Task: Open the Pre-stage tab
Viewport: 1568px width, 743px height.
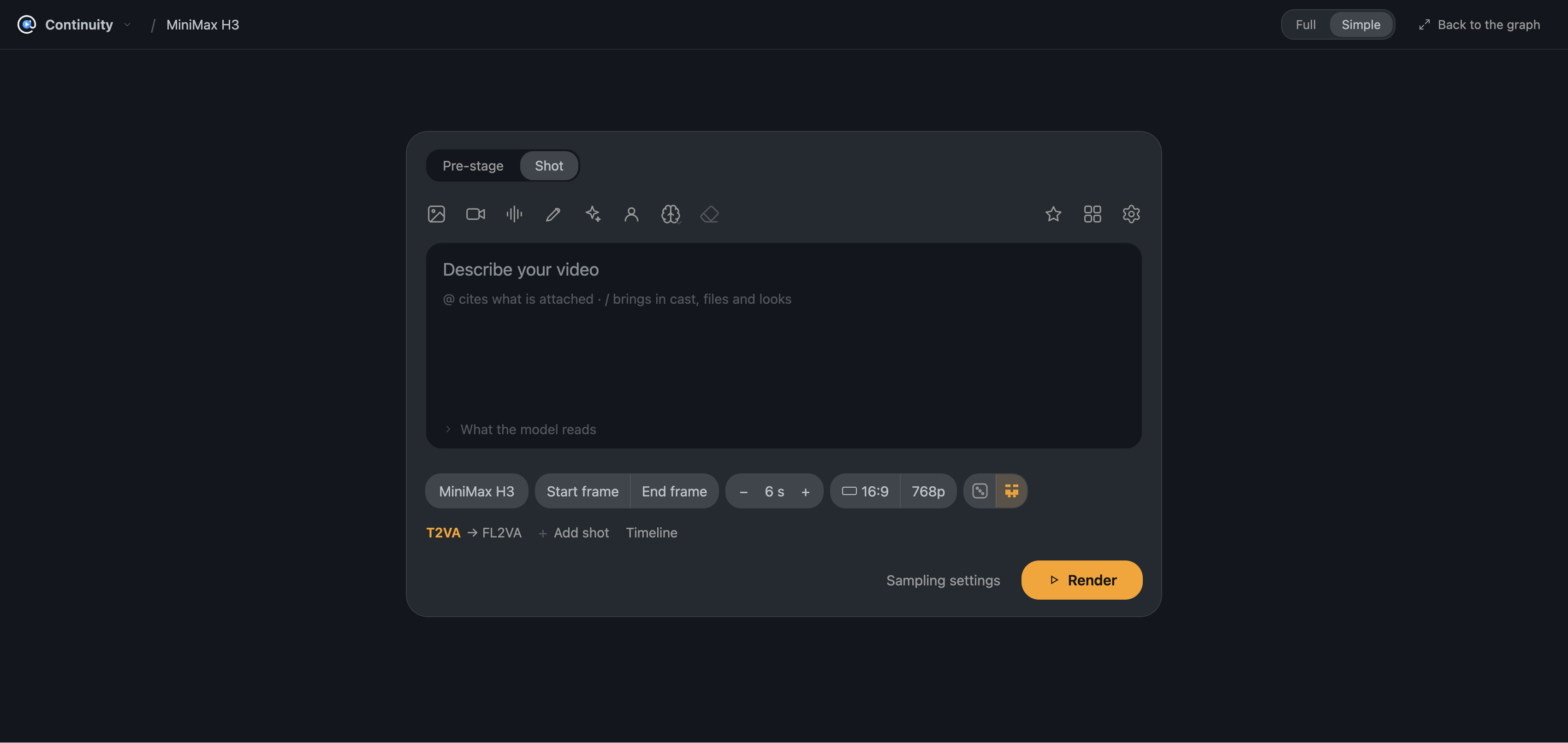Action: coord(473,165)
